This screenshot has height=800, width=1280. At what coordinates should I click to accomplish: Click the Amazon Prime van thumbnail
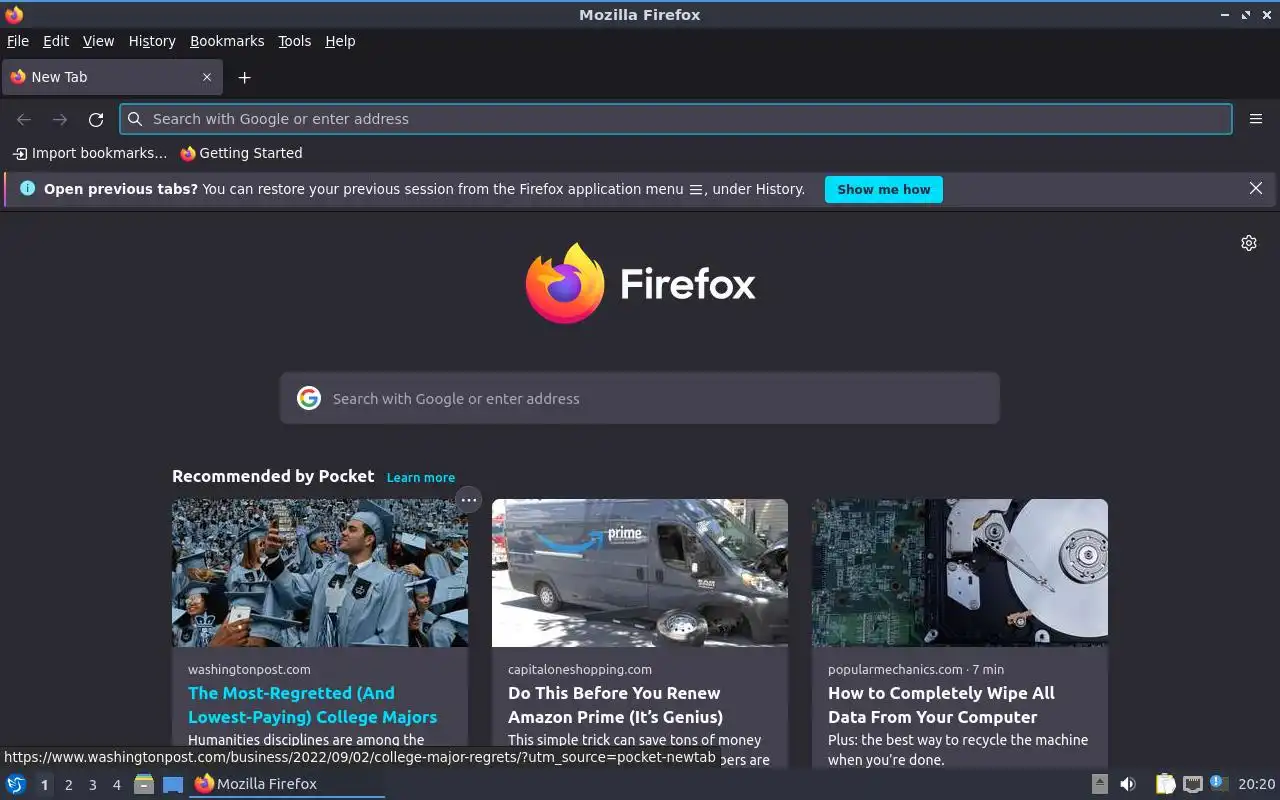(x=640, y=573)
